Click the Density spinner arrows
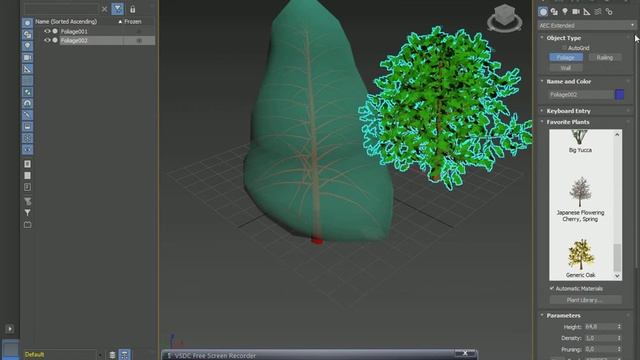This screenshot has width=640, height=360. [619, 338]
